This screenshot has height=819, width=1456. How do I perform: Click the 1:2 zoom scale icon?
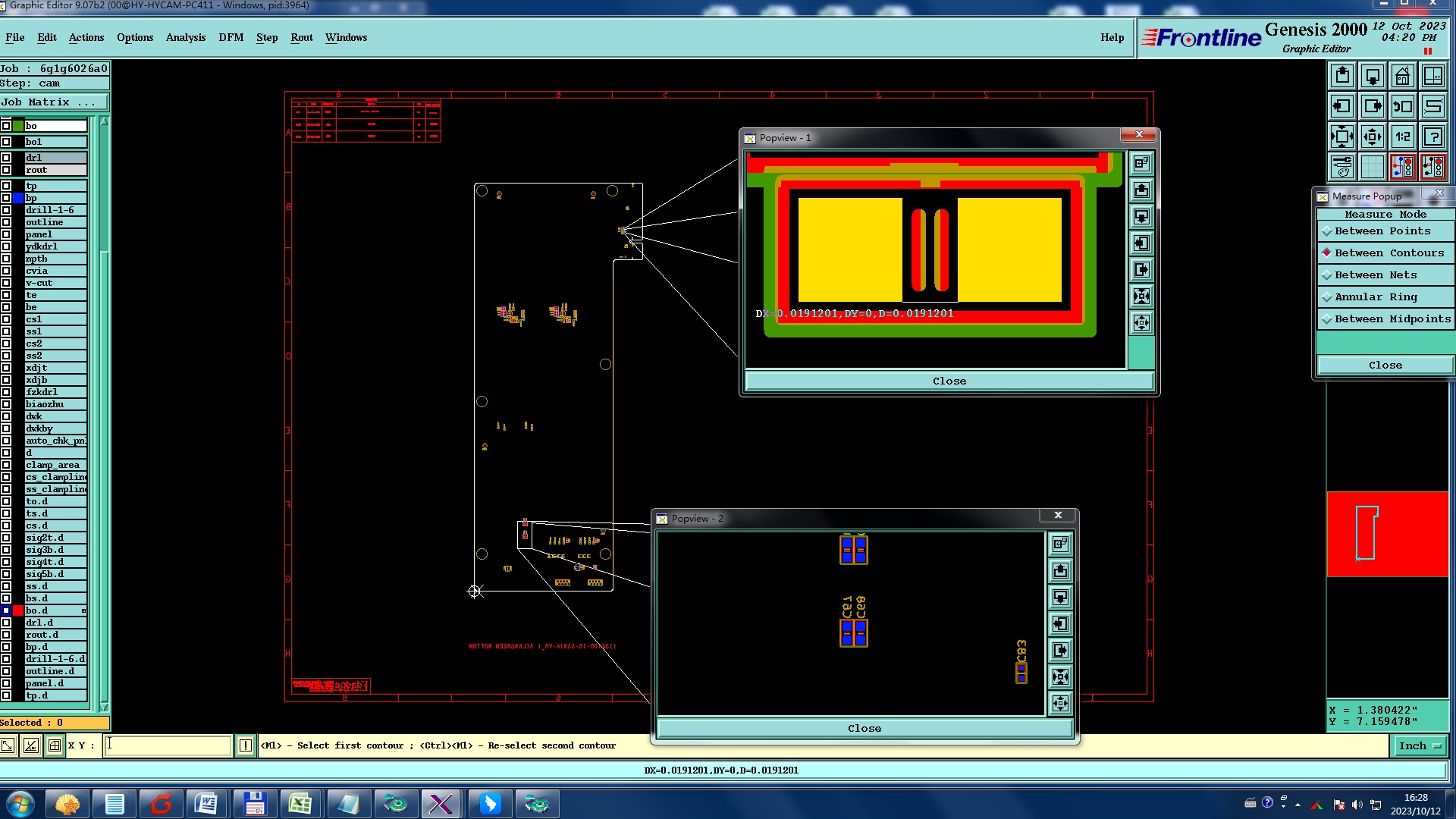(x=1402, y=137)
